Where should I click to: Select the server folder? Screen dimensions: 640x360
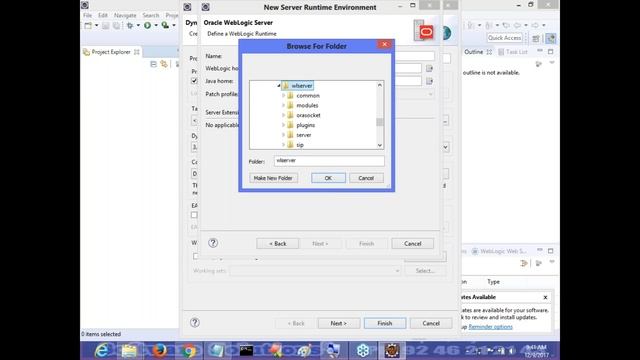coord(304,135)
